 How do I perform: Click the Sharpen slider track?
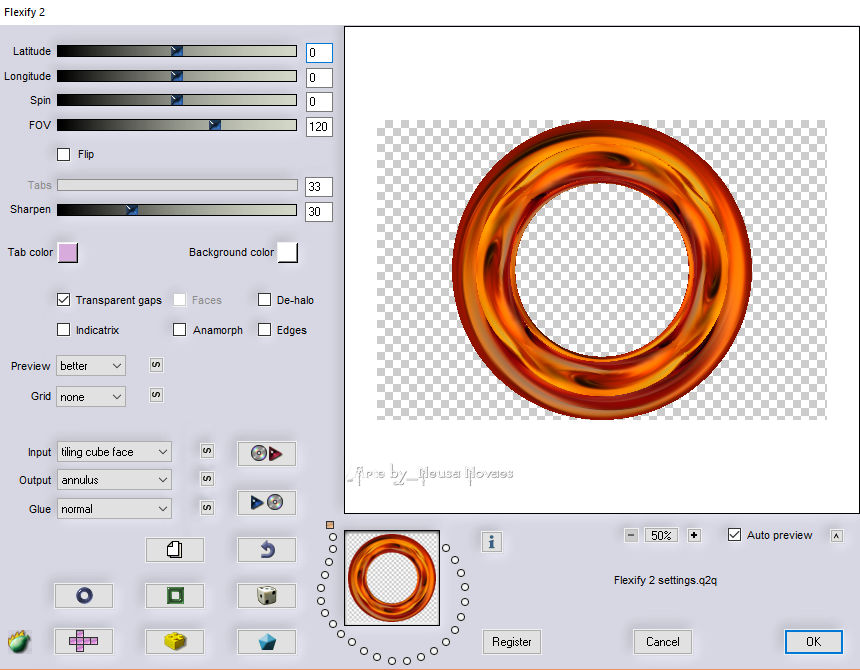pos(177,209)
